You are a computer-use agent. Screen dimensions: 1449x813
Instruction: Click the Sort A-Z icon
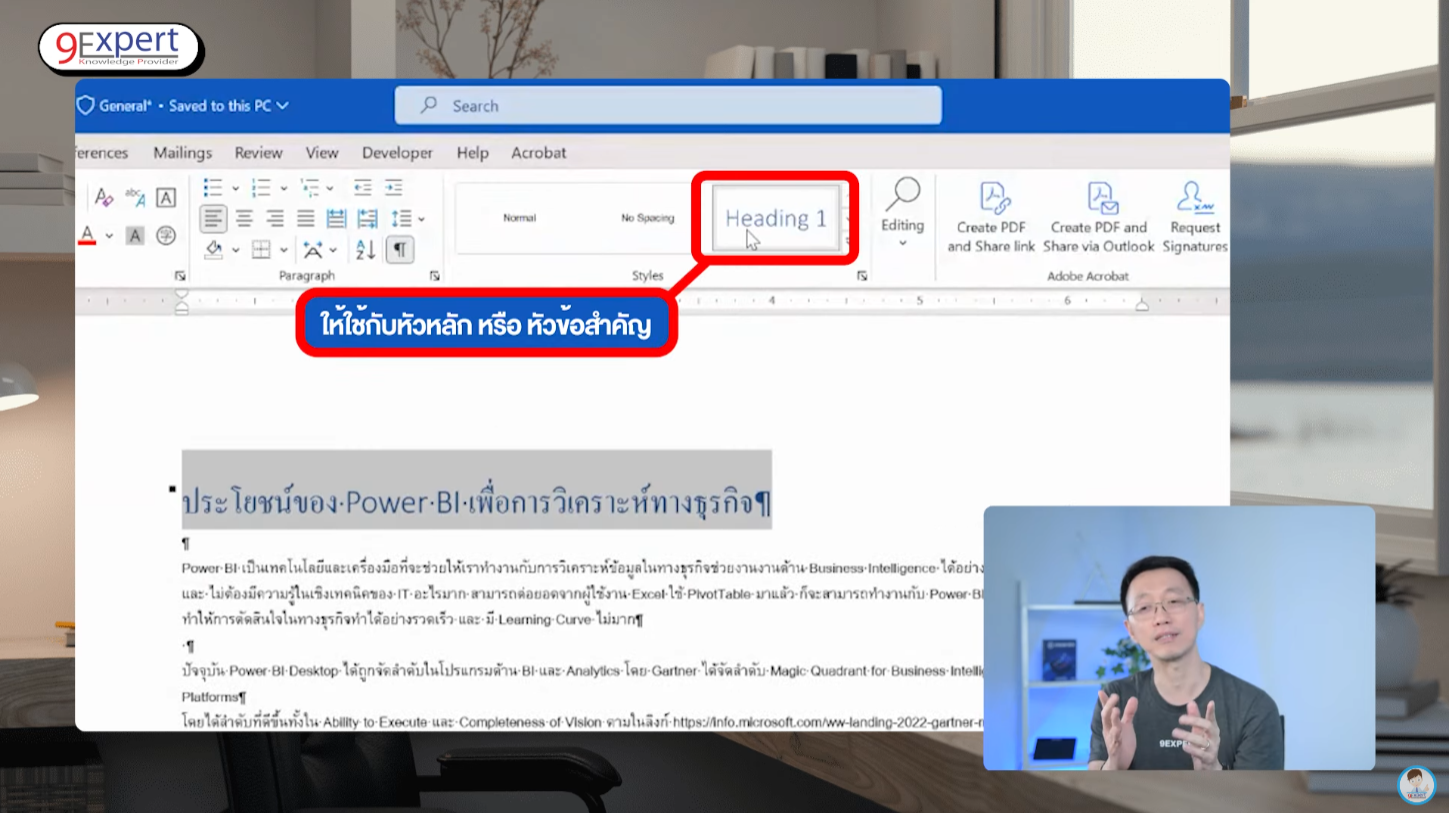click(x=366, y=249)
